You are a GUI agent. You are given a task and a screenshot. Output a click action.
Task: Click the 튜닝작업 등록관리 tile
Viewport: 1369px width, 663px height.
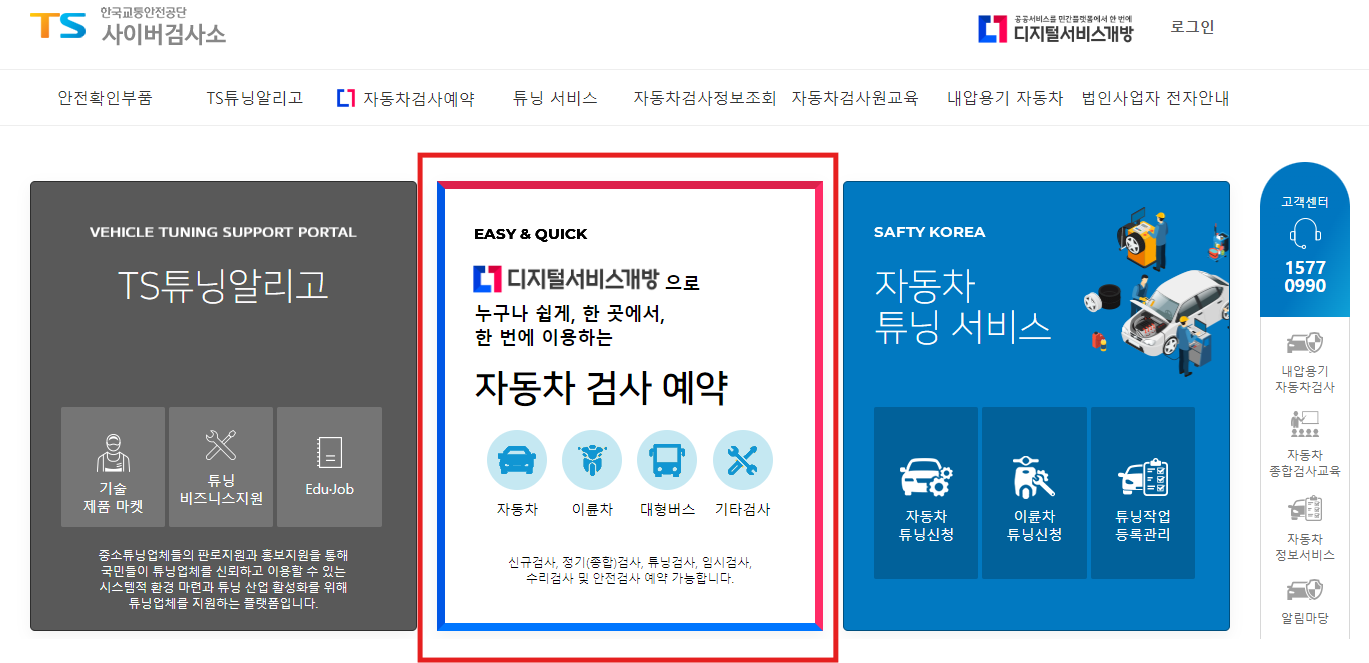pyautogui.click(x=1143, y=493)
